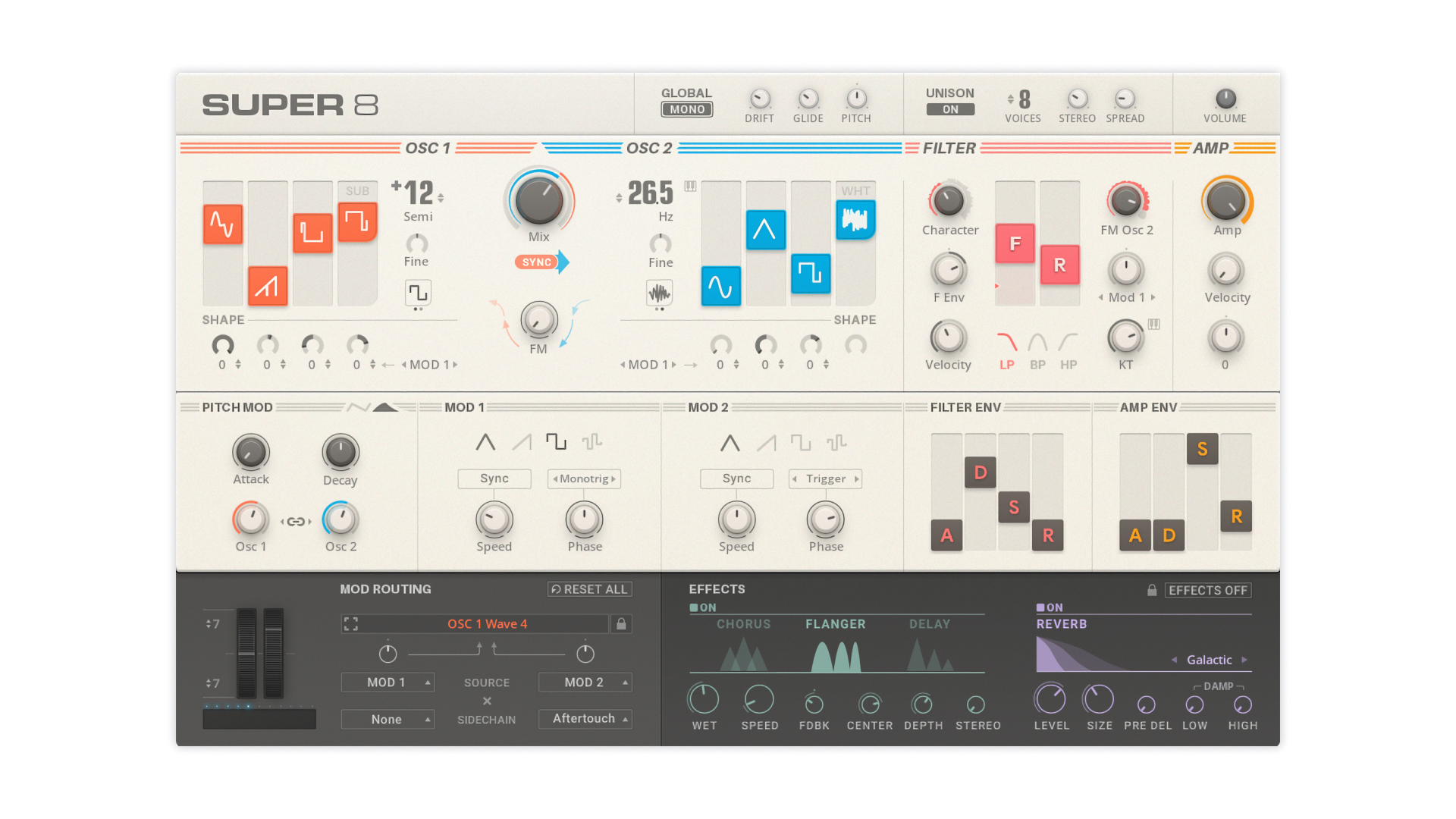Click the Filter Env D slider handle
The image size is (1456, 819).
click(x=981, y=472)
